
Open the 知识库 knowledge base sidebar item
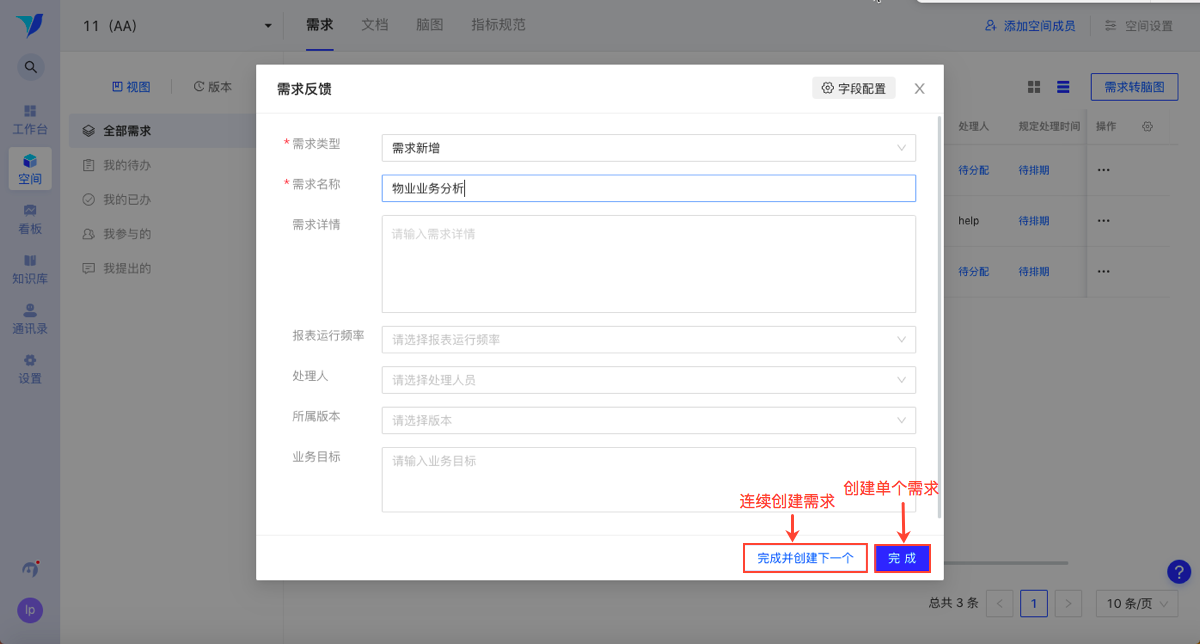point(30,269)
